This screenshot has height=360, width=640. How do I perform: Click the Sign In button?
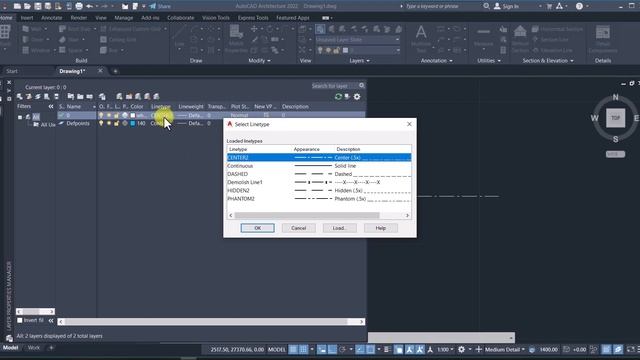pyautogui.click(x=507, y=6)
